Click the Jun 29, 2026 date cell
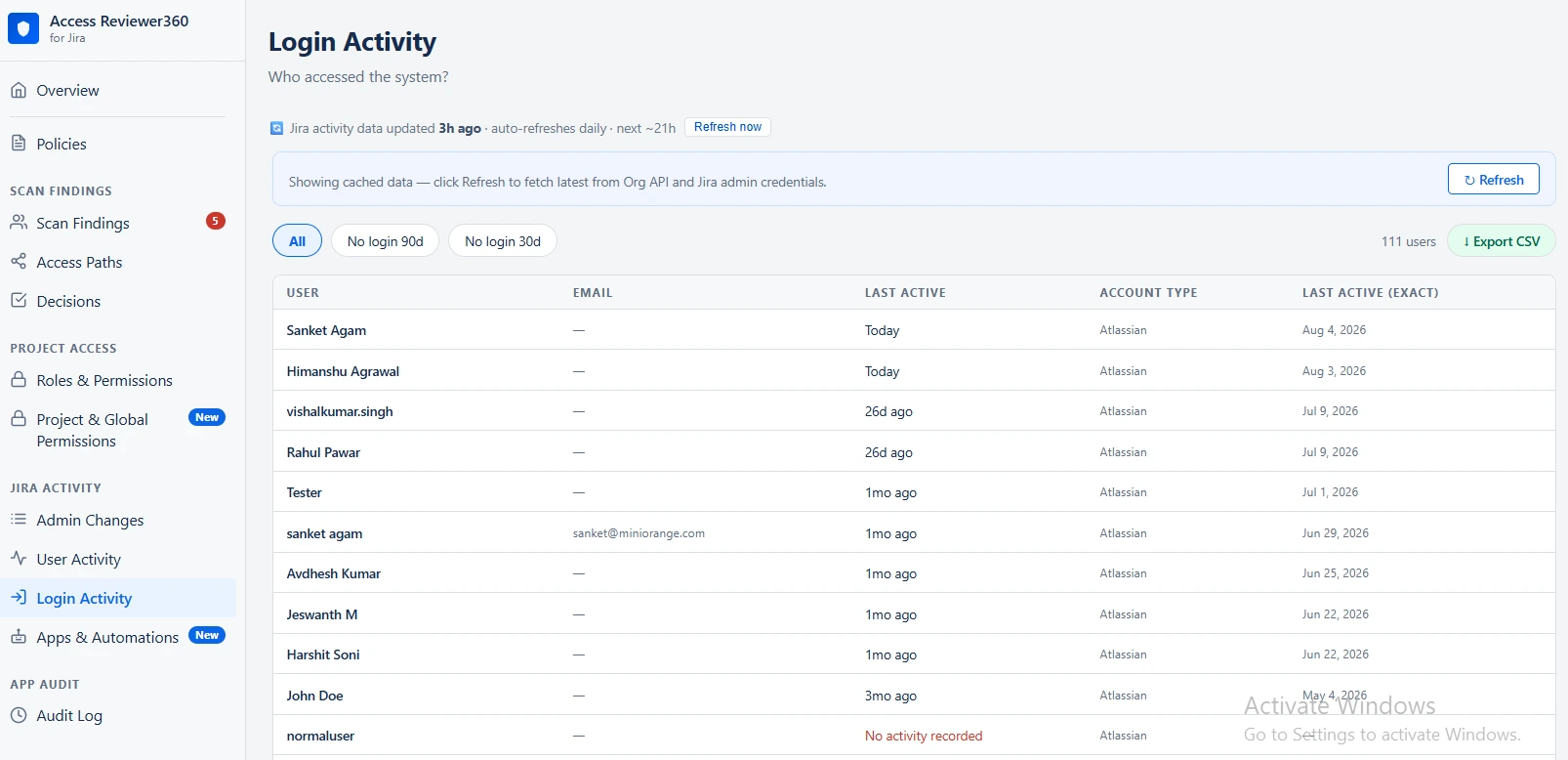Viewport: 1568px width, 760px height. coord(1335,533)
